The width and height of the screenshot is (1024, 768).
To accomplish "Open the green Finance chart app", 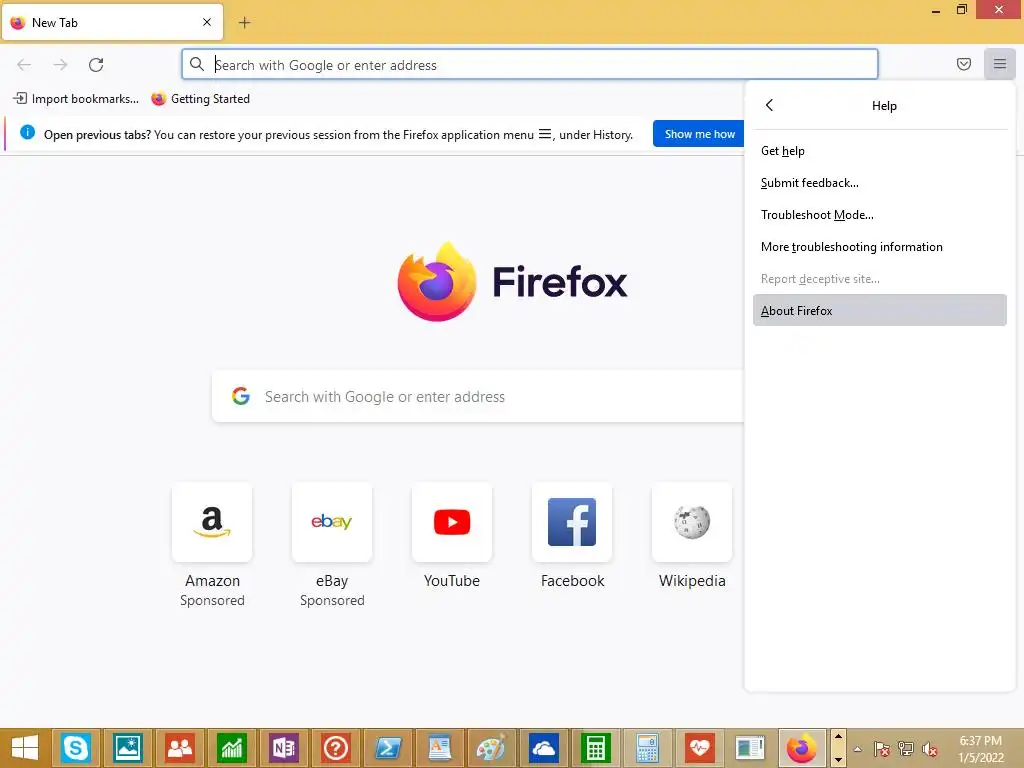I will click(232, 748).
